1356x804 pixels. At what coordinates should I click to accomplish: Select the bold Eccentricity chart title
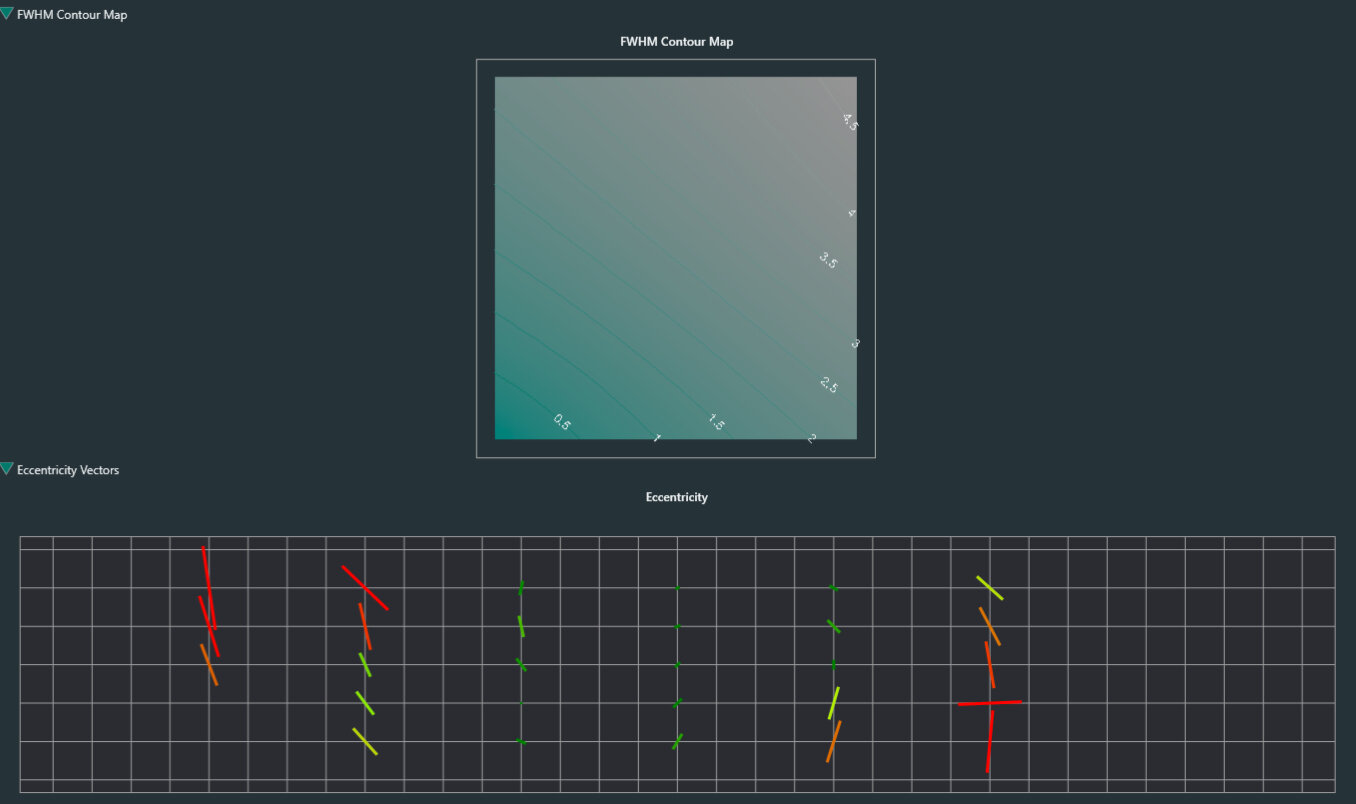point(677,497)
